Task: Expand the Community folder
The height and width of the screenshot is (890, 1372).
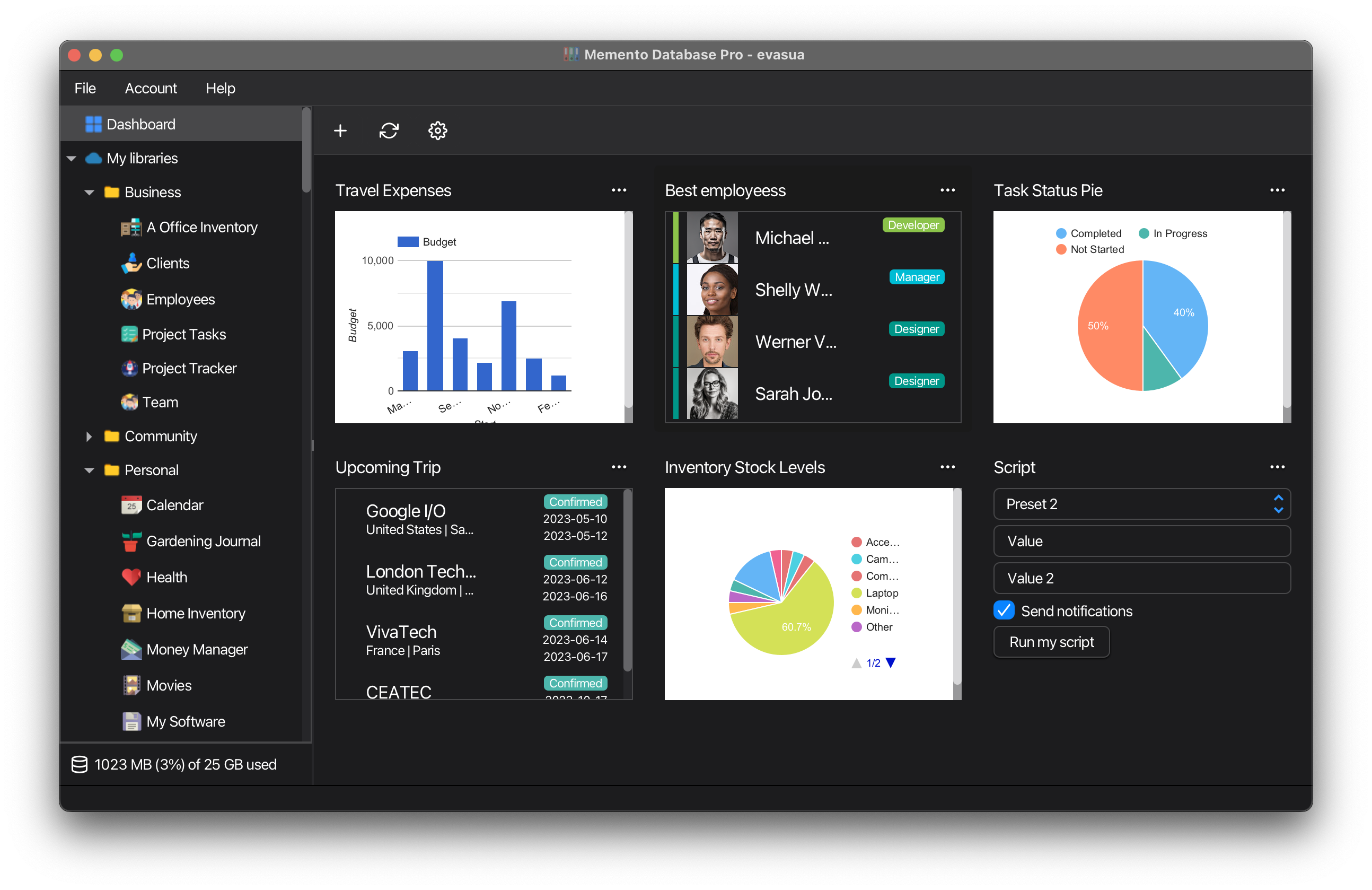Action: 90,437
